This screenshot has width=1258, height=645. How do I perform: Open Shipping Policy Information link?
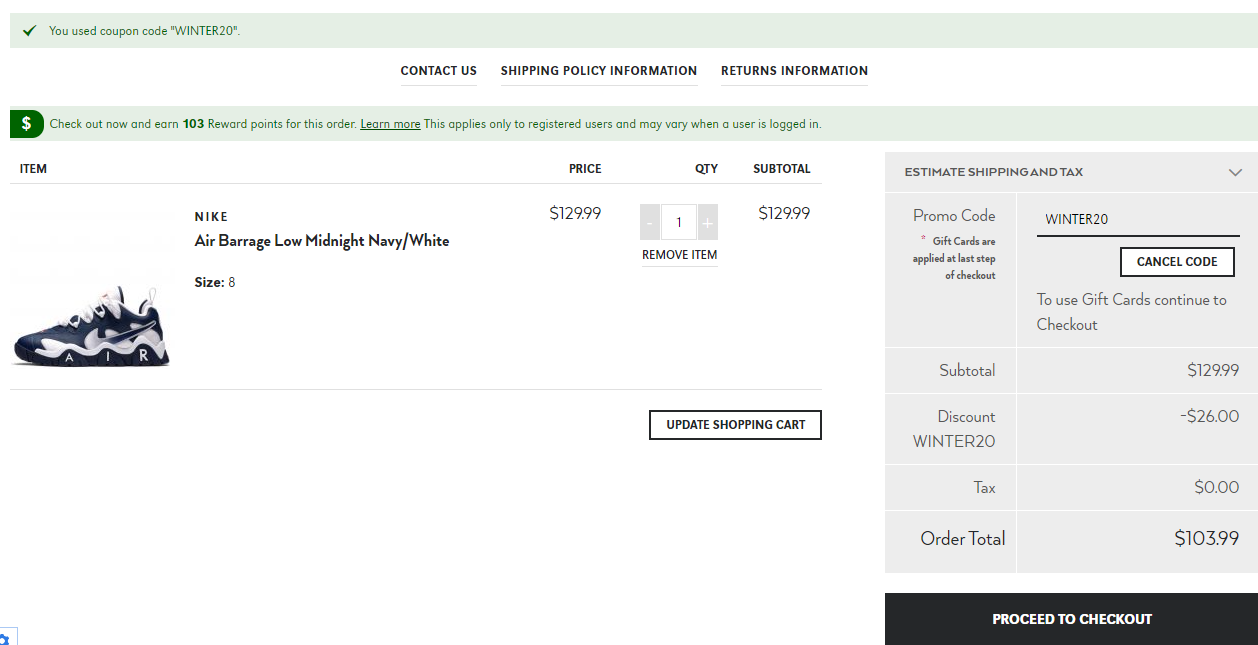point(599,71)
